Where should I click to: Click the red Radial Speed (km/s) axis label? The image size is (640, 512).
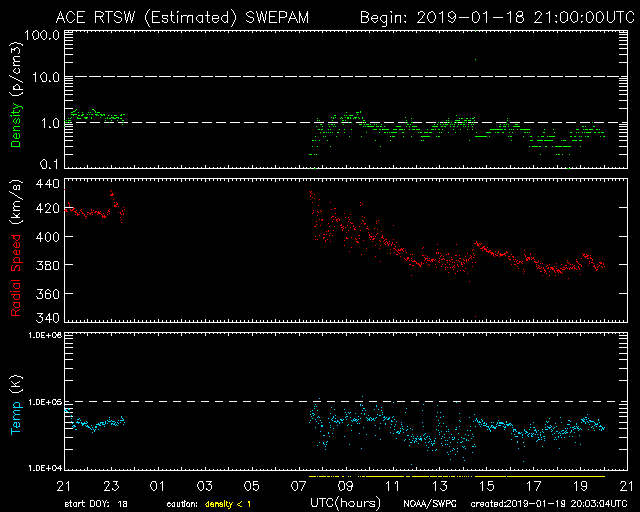tap(16, 248)
